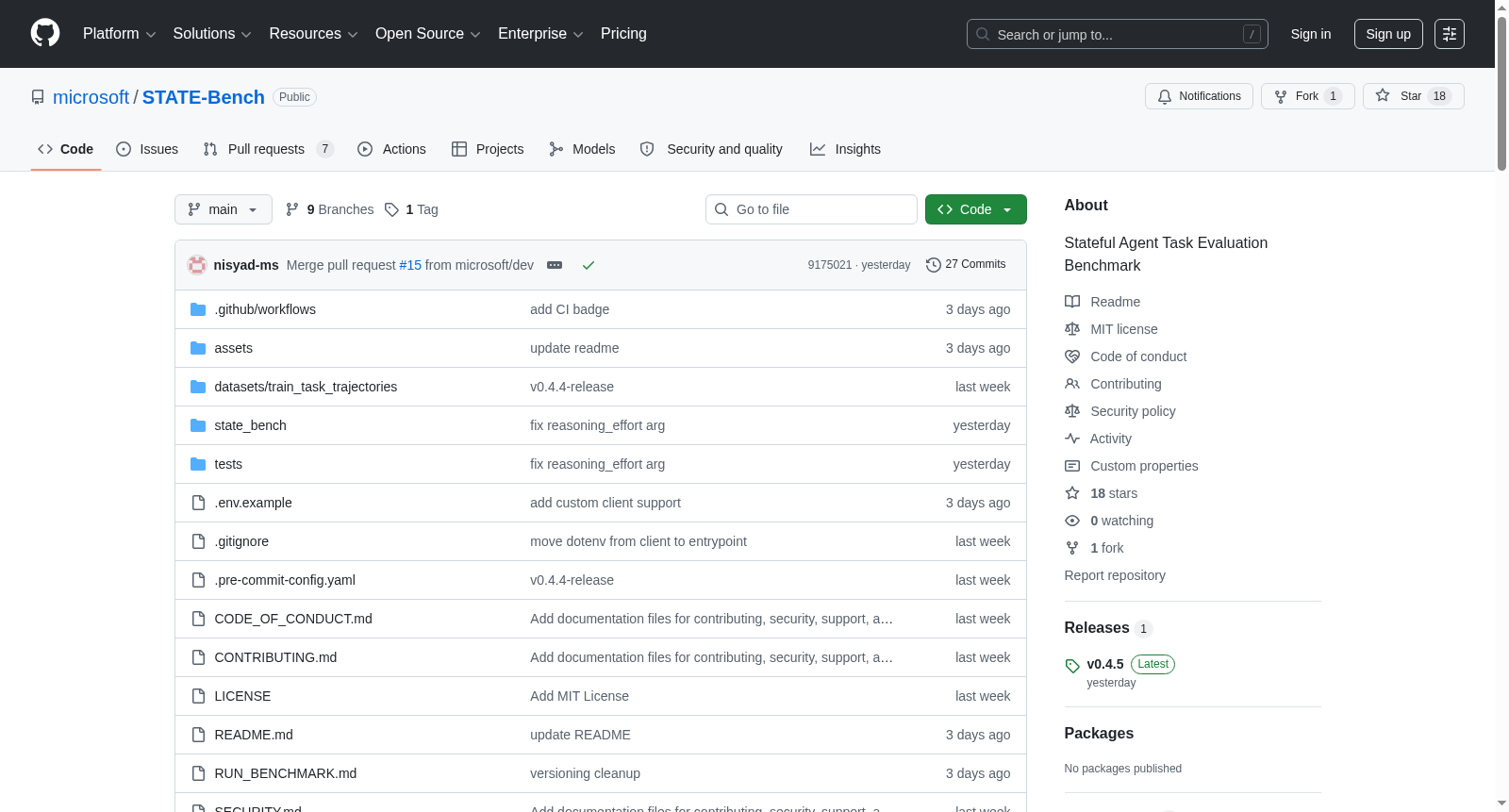
Task: Click the state_bench folder icon
Action: pos(198,425)
